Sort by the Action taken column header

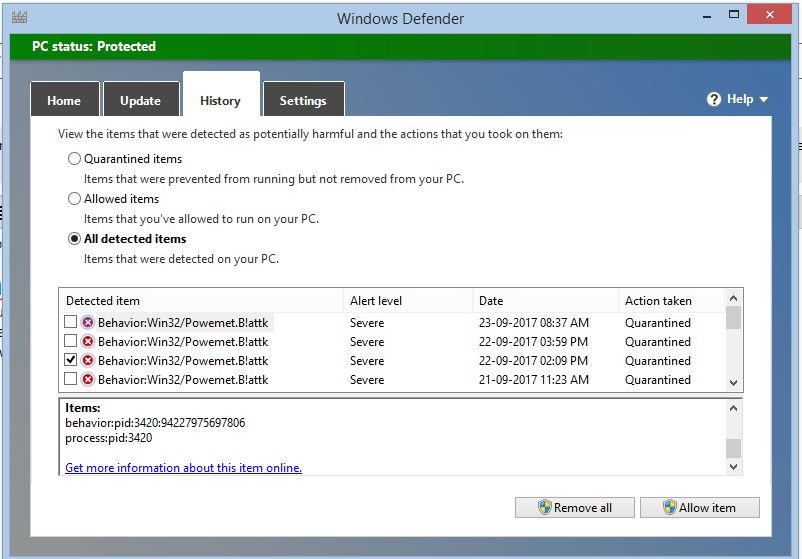[672, 301]
